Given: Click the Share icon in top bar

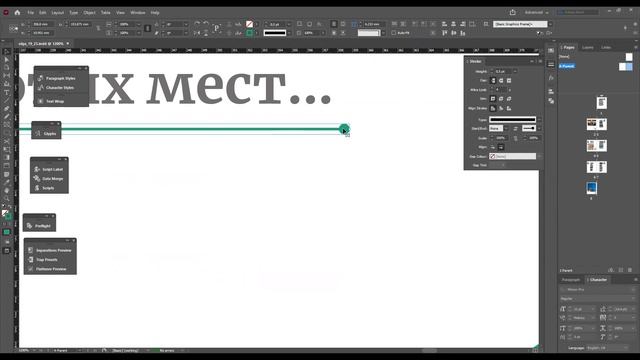Looking at the screenshot, I should (513, 12).
